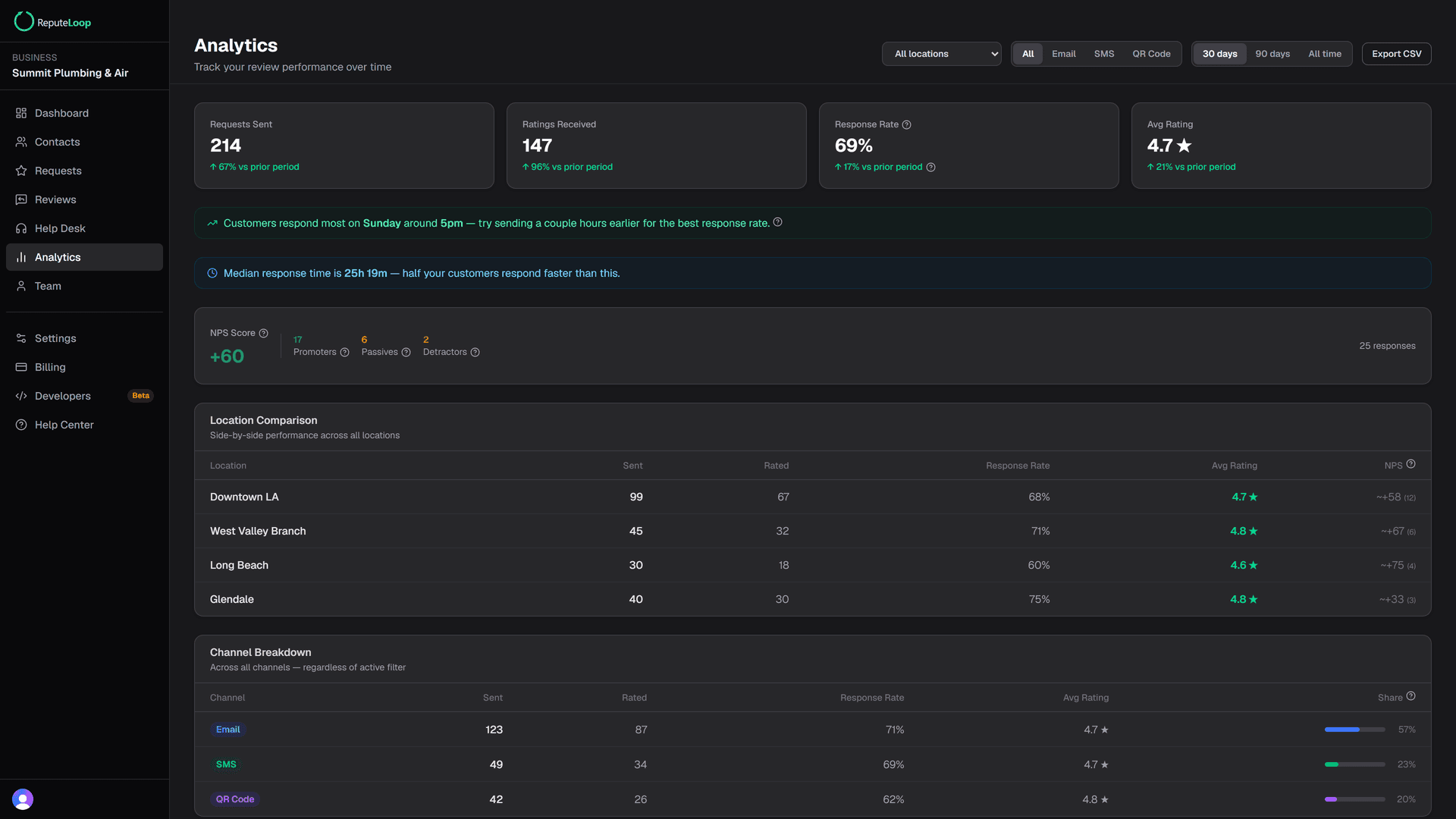Select the 30 days range

pos(1219,54)
